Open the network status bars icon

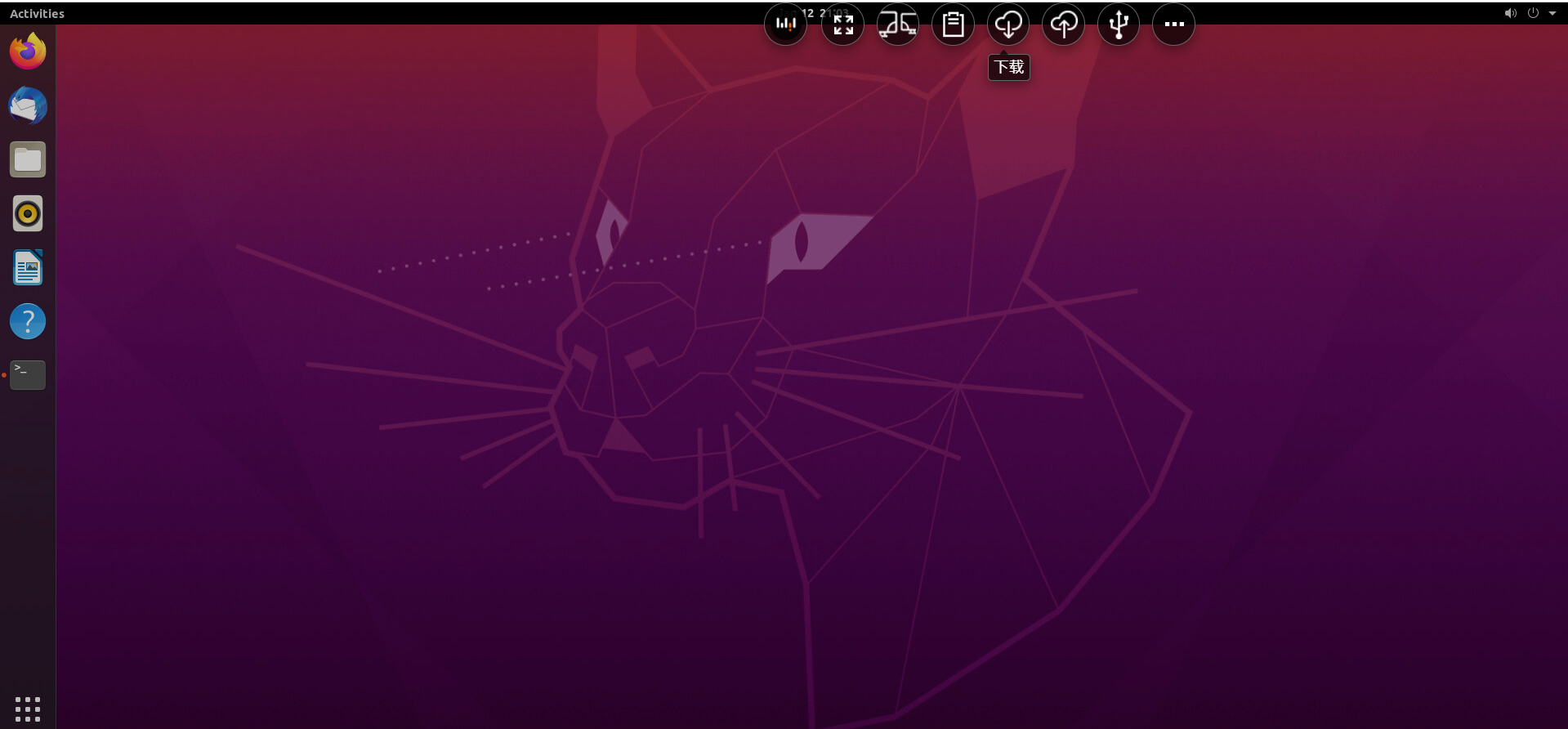coord(785,25)
